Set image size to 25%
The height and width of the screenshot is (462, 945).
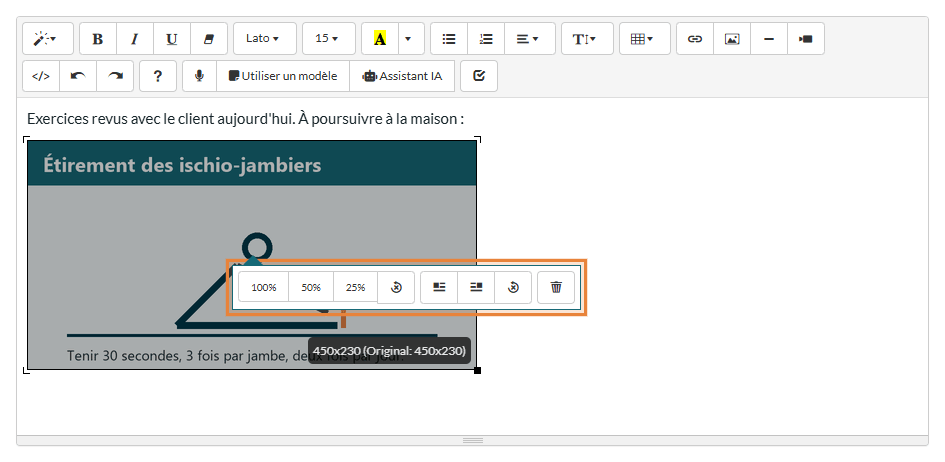point(356,287)
